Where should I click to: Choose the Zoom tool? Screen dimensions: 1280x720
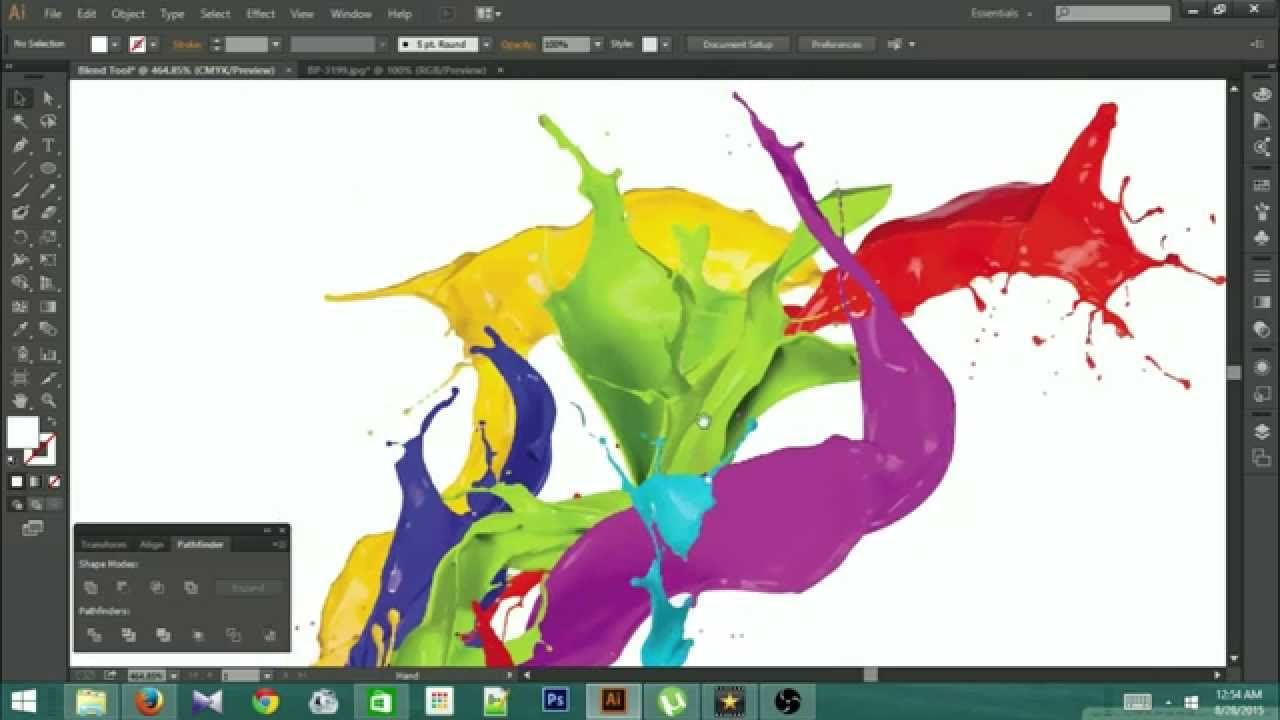click(x=47, y=397)
